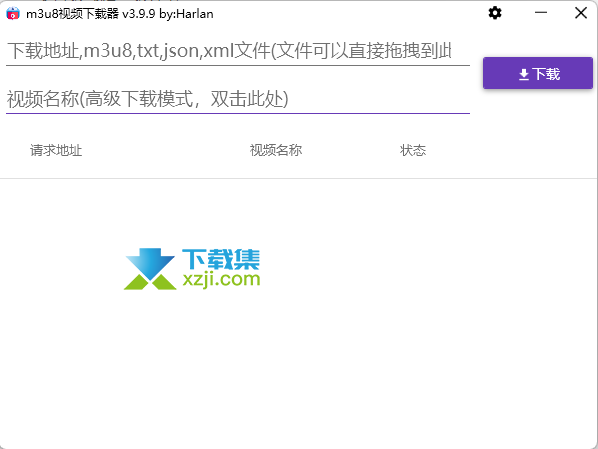This screenshot has height=449, width=598.
Task: Click the m3u8 downloader app icon
Action: pos(13,14)
